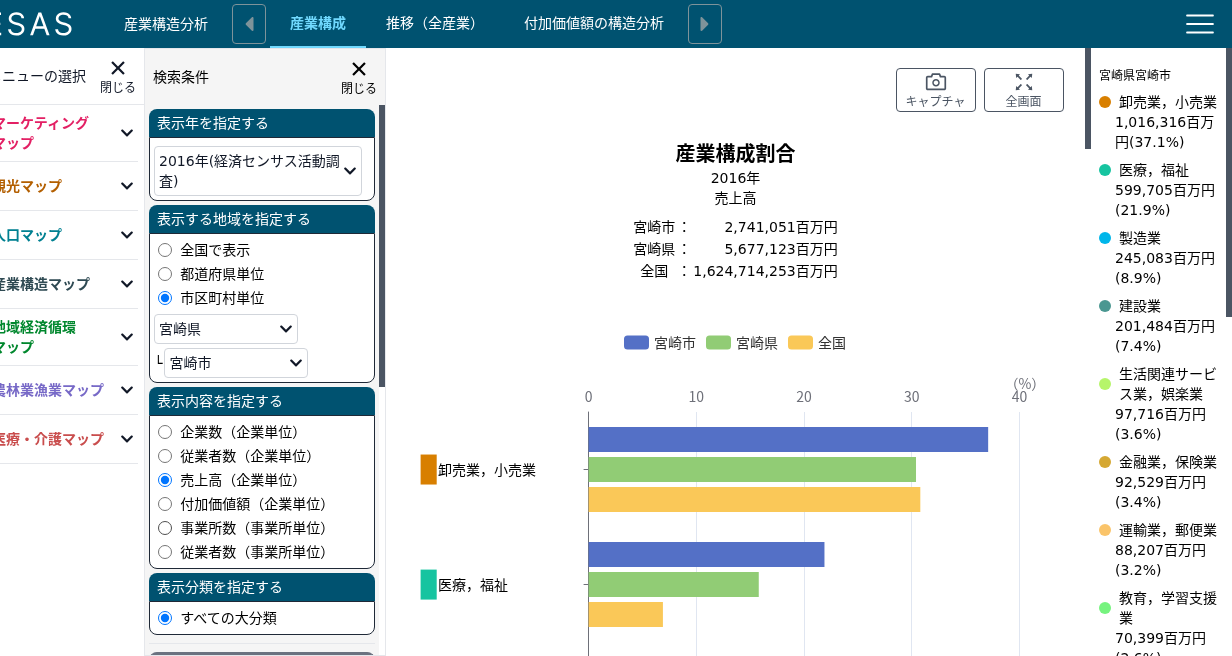Click the right legend panel scrollbar
The image size is (1232, 656).
pyautogui.click(x=1228, y=182)
